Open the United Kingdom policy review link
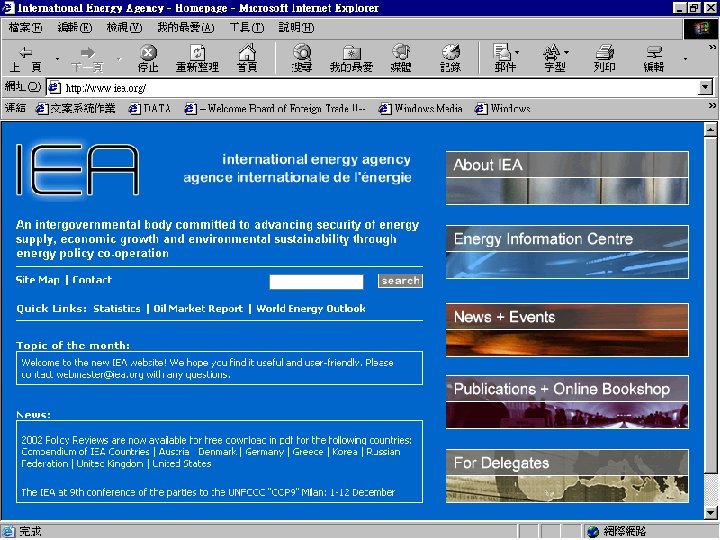 110,464
